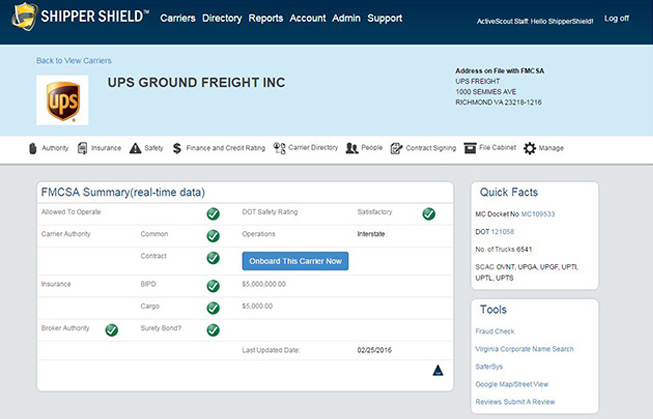
Task: Click the Authority hand icon
Action: tap(32, 148)
